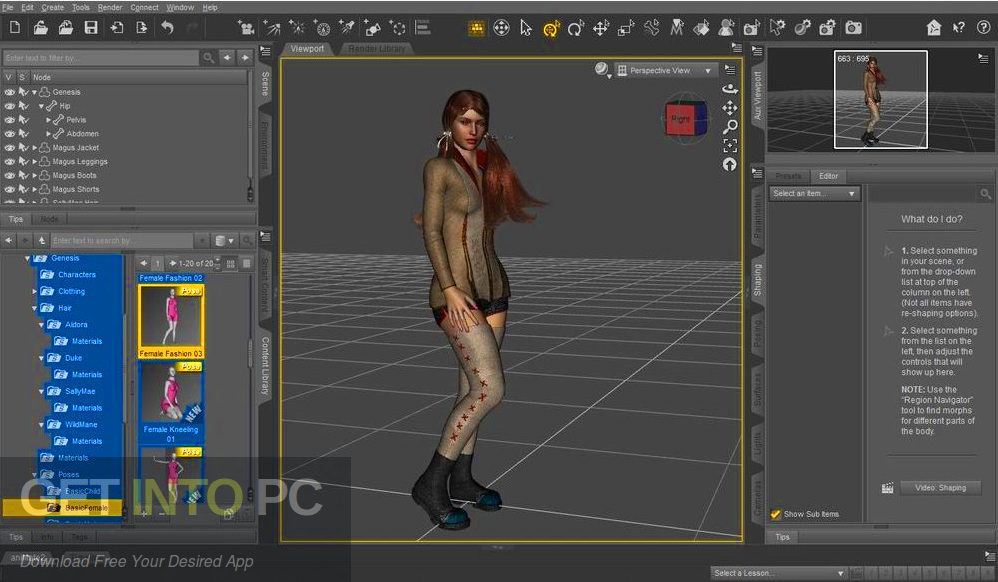Viewport: 998px width, 582px height.
Task: Open the File menu
Action: (8, 7)
